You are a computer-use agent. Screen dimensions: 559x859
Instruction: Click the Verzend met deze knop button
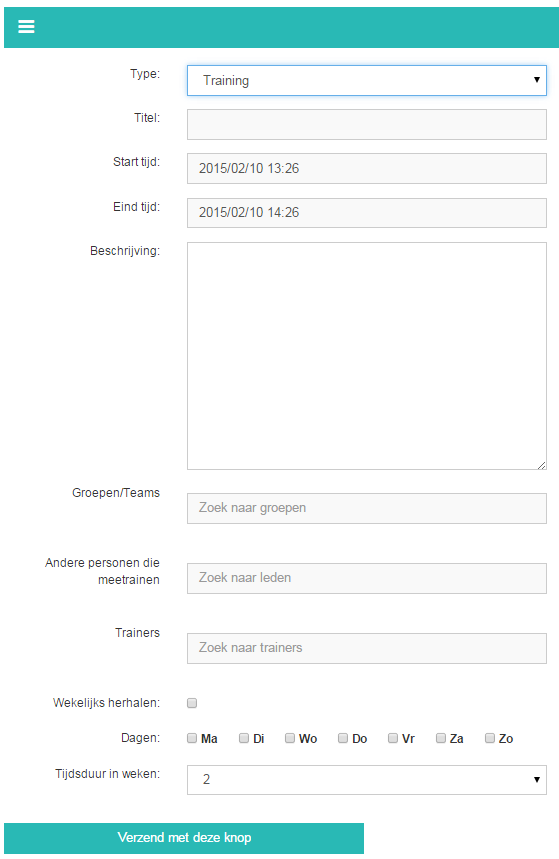(x=184, y=838)
